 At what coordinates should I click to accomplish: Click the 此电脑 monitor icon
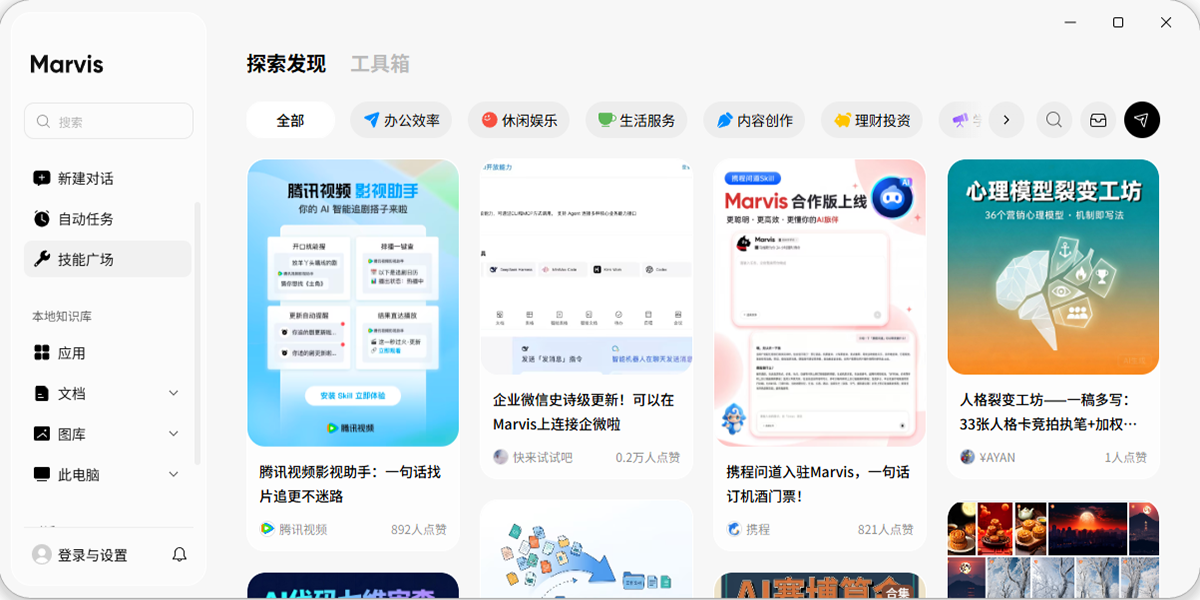click(x=42, y=474)
